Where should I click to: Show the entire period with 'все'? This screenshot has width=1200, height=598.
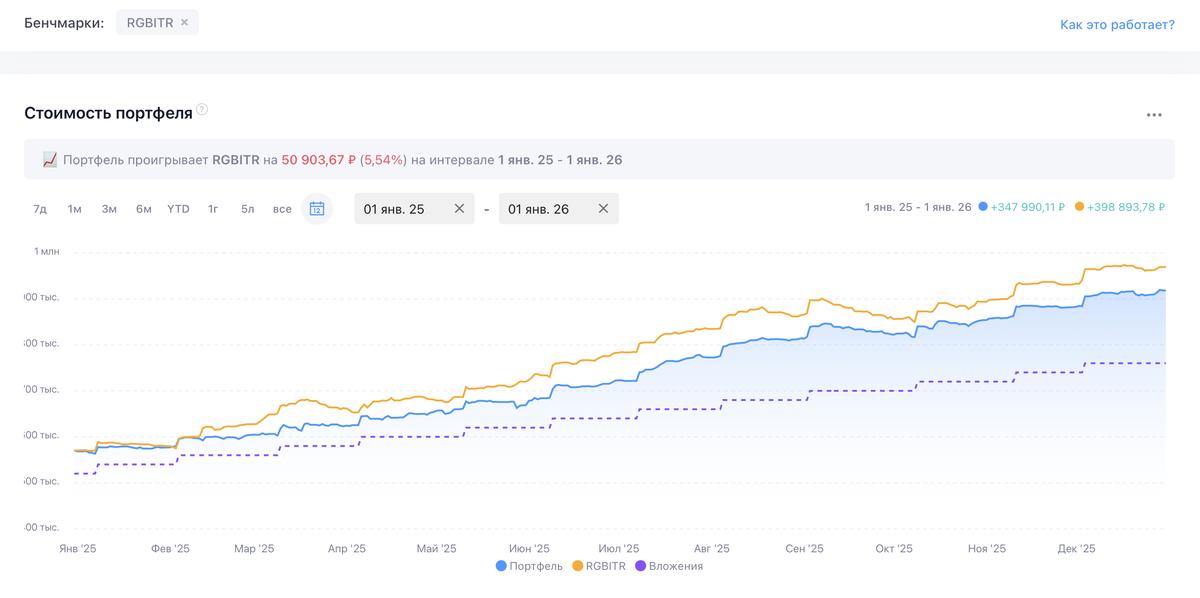pos(282,209)
